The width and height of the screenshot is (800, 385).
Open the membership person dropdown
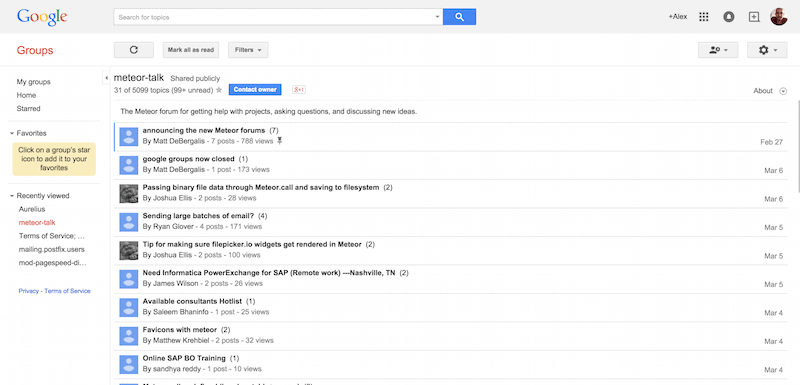click(x=718, y=50)
